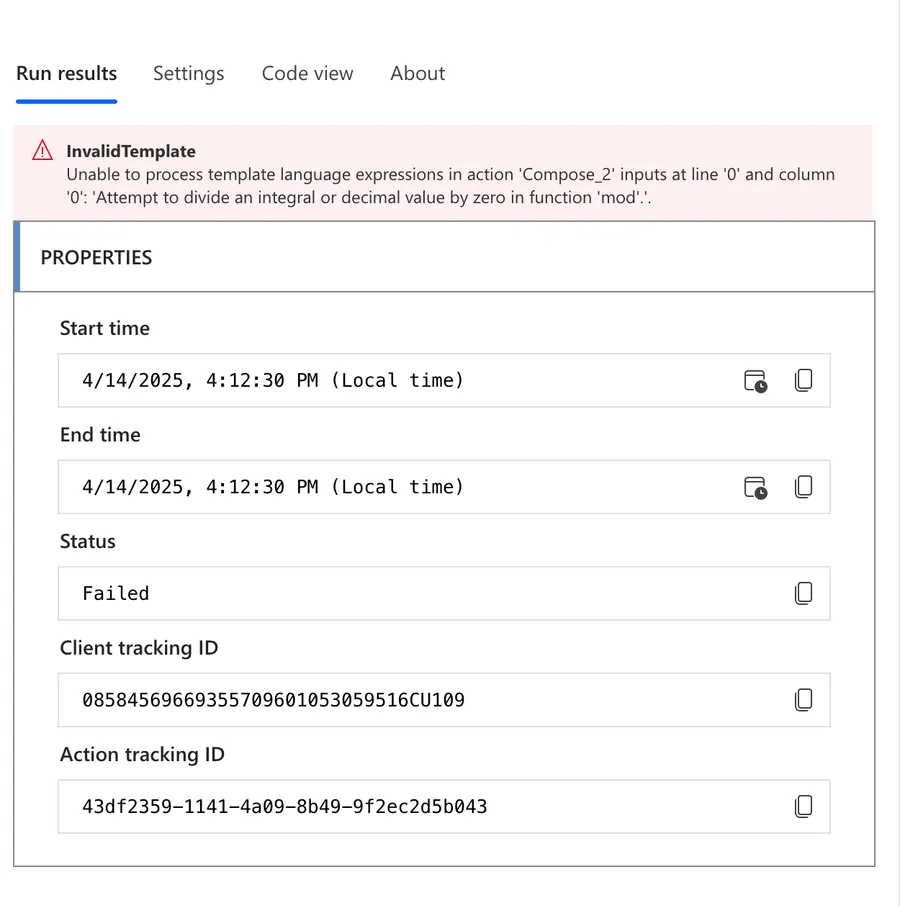Screen dimensions: 900x906
Task: Click the divide by zero error message
Action: [450, 186]
